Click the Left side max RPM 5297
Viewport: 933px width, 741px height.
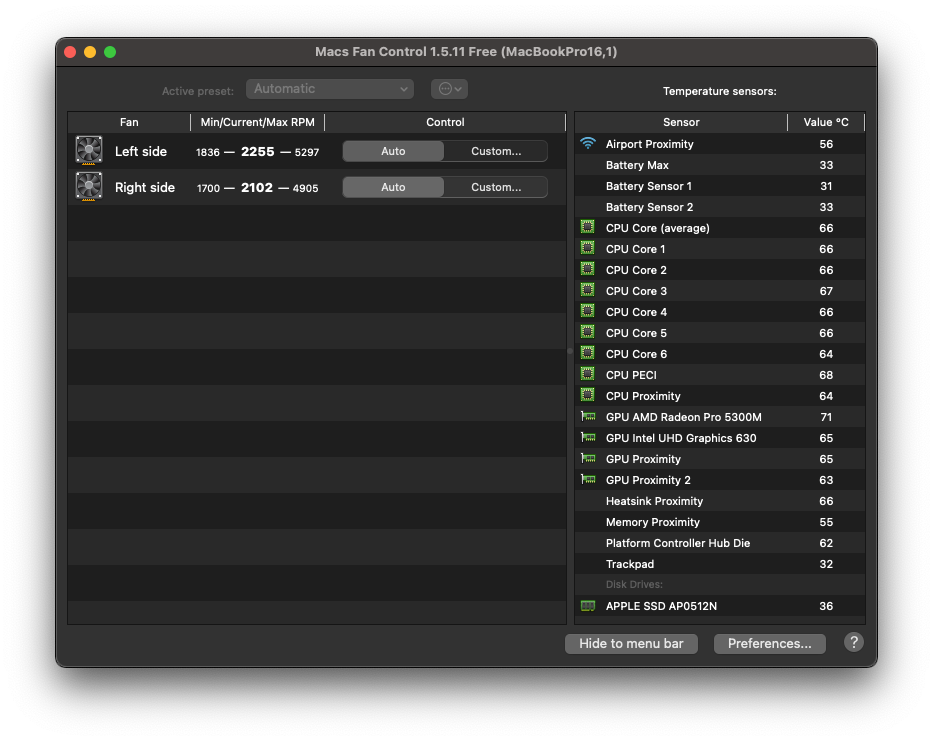coord(307,152)
